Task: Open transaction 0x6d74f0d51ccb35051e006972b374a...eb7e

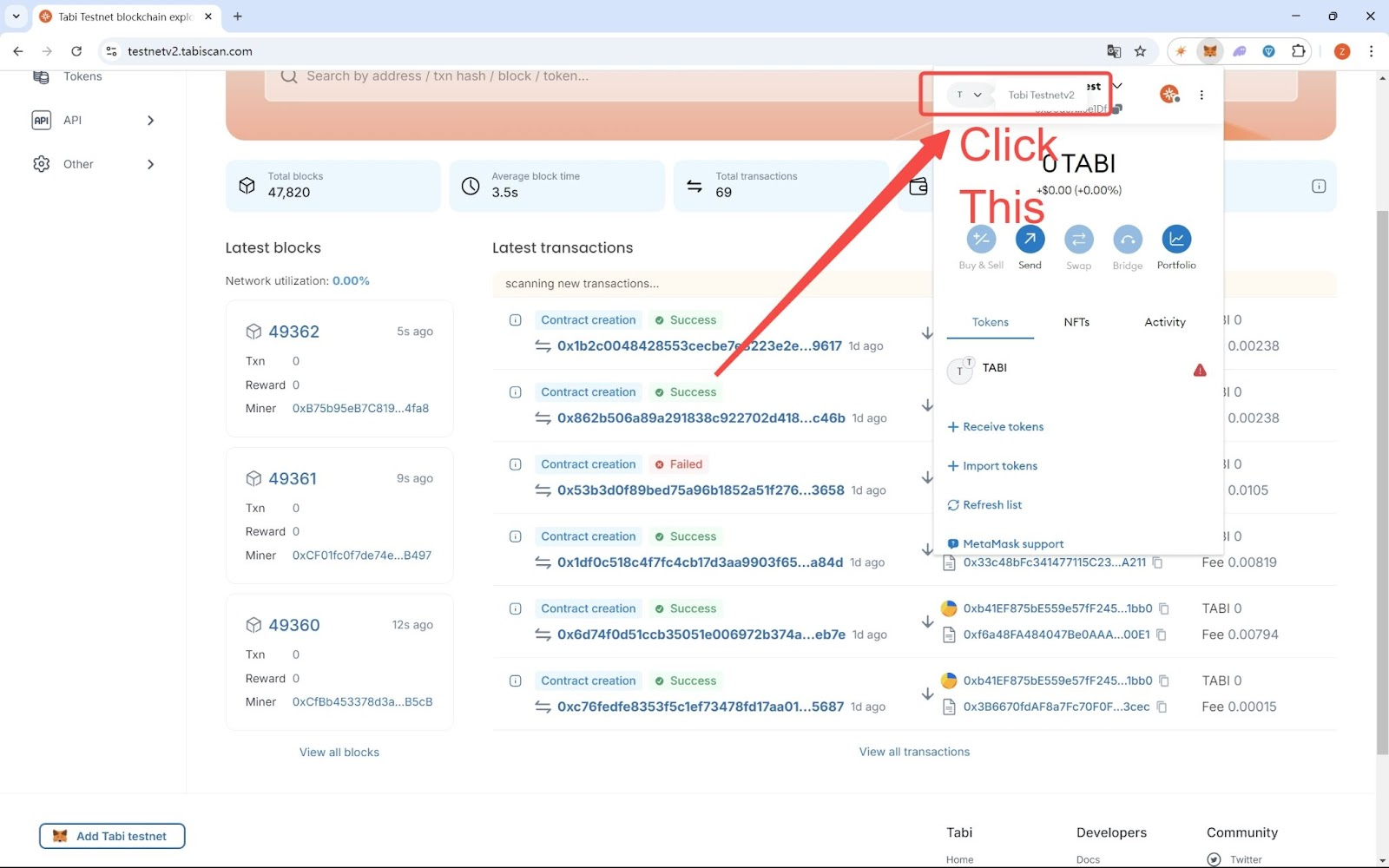Action: [701, 635]
